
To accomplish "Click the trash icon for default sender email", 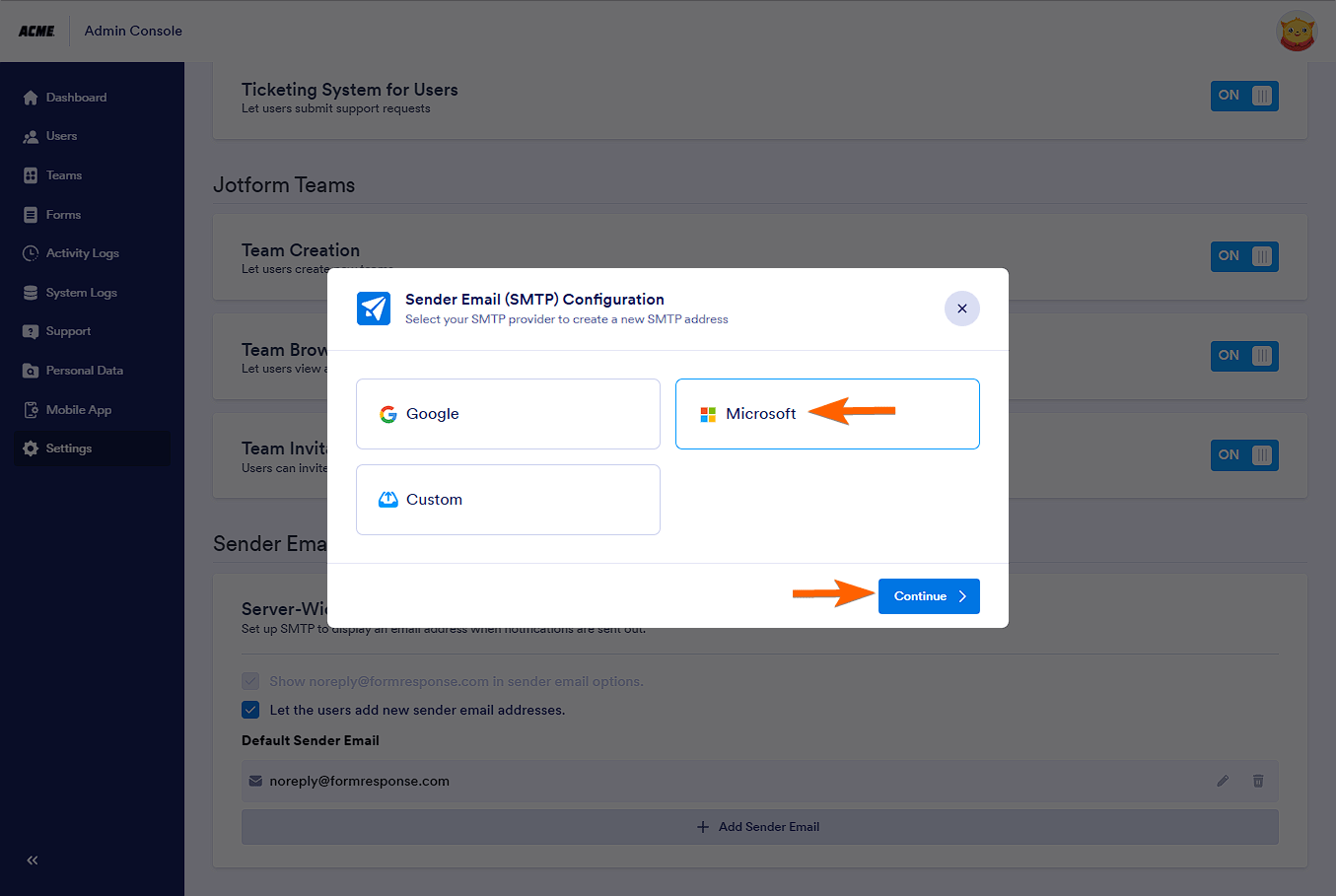I will click(1258, 781).
